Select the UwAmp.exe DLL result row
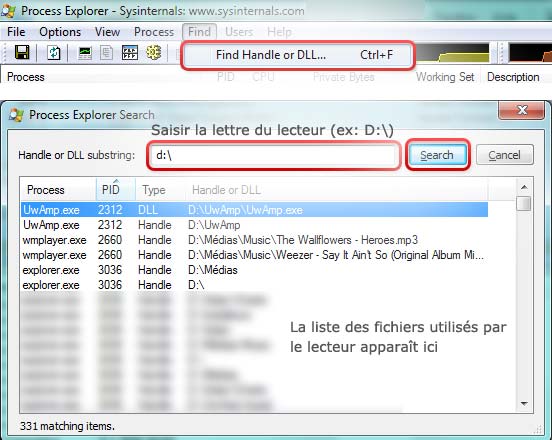The height and width of the screenshot is (440, 552). coord(254,210)
